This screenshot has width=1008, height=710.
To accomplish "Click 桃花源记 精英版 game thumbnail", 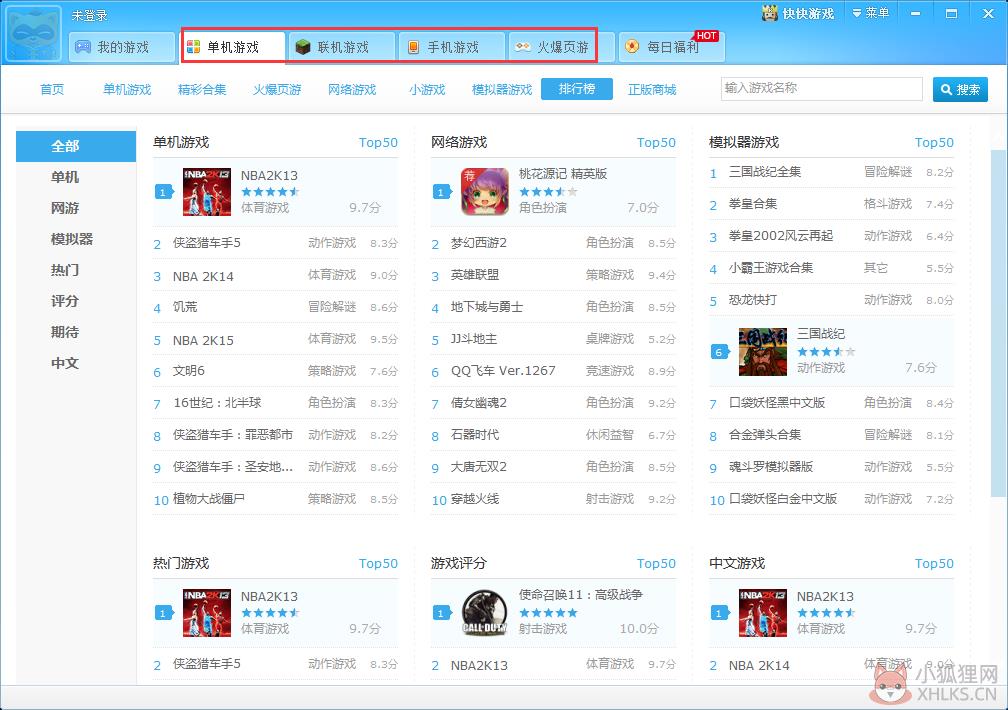I will [485, 192].
